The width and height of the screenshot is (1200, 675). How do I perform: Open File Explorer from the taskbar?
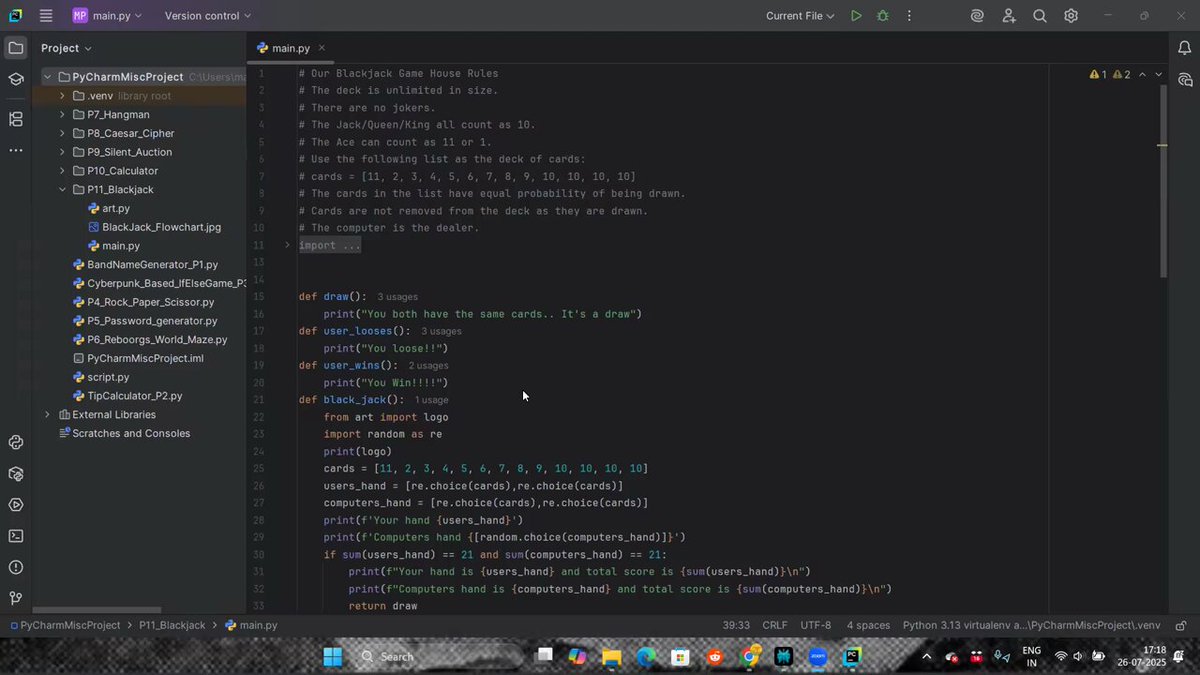point(611,657)
